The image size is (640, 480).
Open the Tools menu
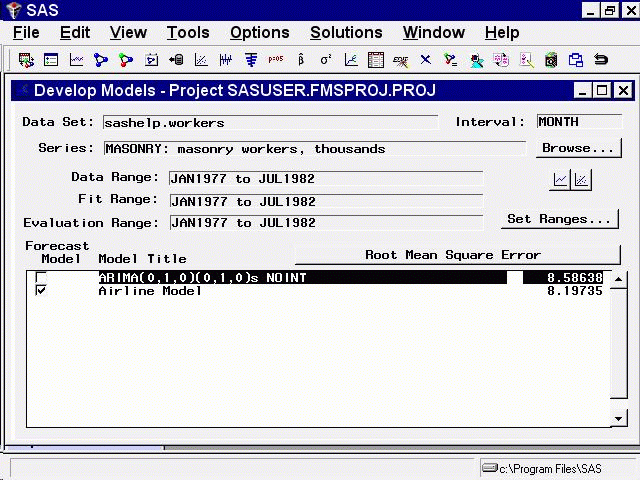pos(188,33)
